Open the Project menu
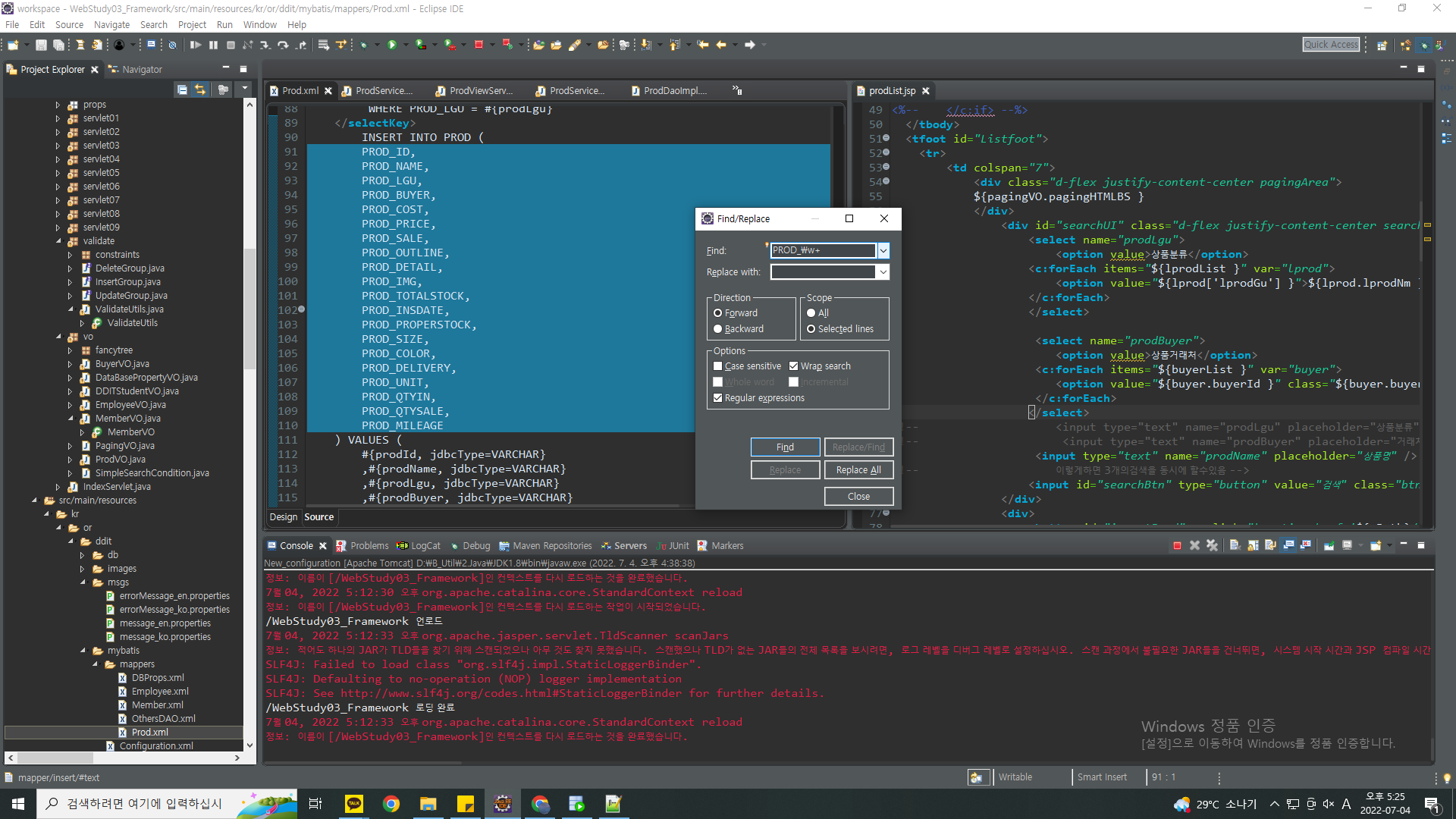Viewport: 1456px width, 819px height. (192, 25)
